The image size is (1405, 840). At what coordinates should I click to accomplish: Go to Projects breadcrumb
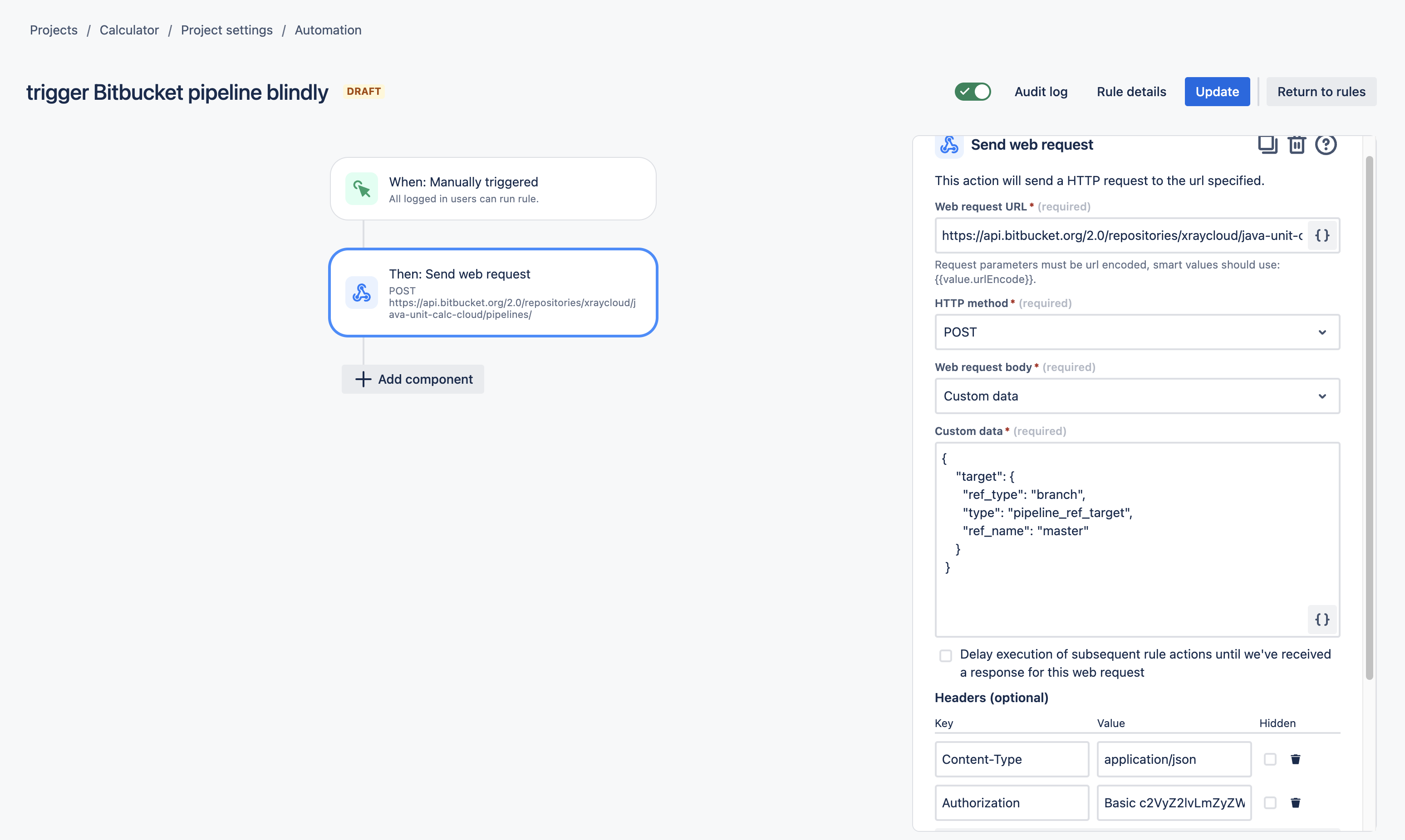54,30
